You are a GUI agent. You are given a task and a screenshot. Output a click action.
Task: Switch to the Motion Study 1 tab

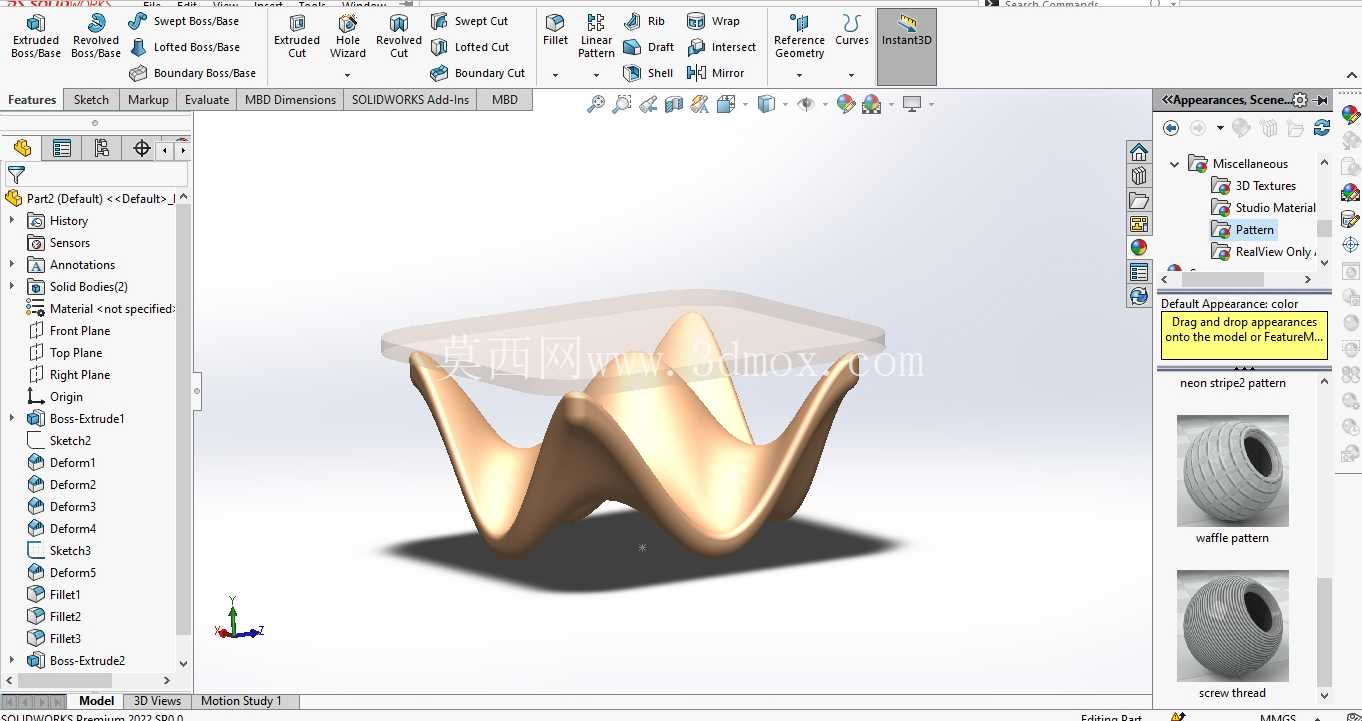241,701
